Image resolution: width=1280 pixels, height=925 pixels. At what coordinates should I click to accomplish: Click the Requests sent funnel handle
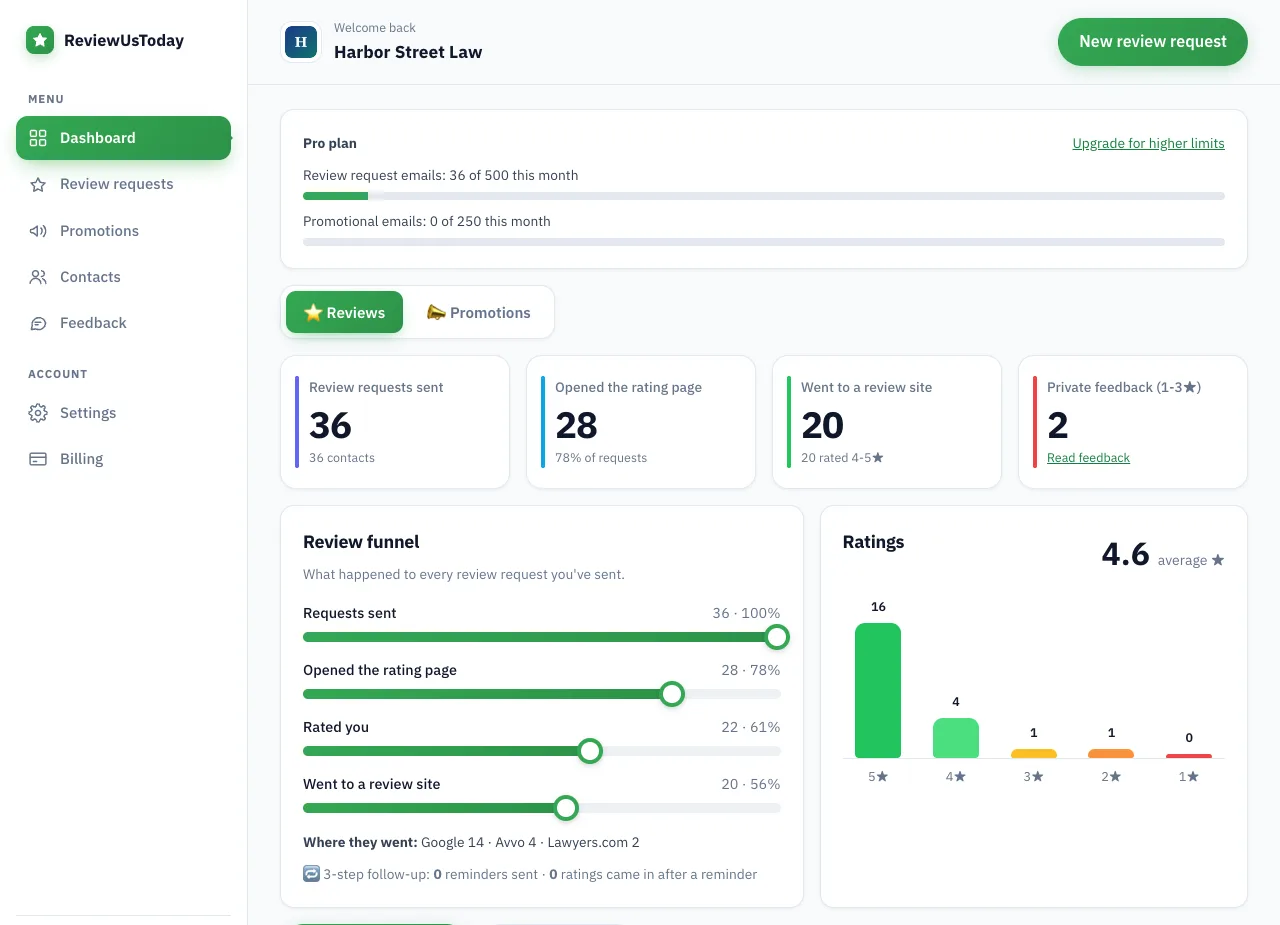click(777, 637)
